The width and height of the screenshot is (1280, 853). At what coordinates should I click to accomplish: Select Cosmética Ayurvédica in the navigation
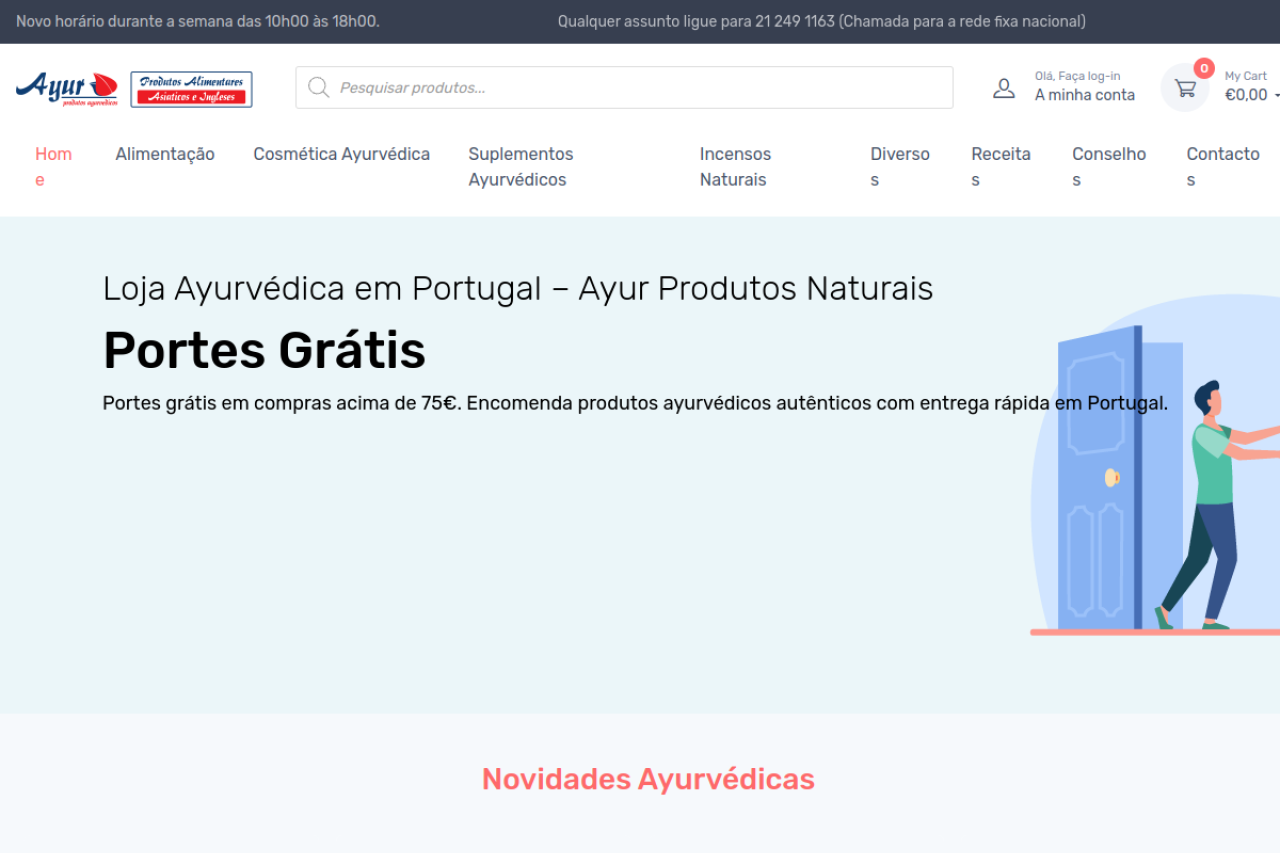pos(341,154)
